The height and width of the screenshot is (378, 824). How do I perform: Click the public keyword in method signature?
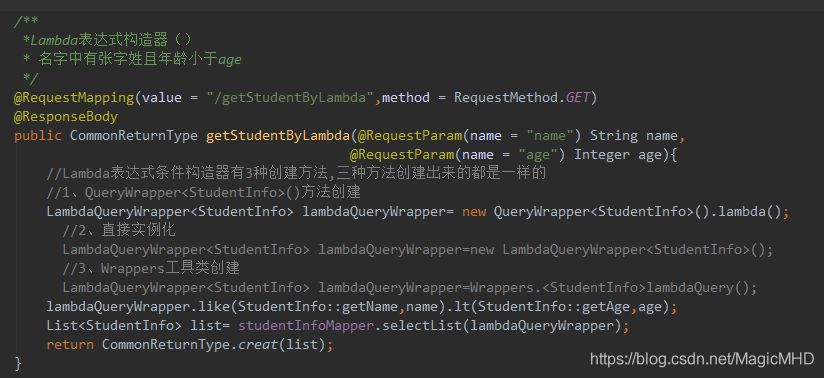click(38, 136)
